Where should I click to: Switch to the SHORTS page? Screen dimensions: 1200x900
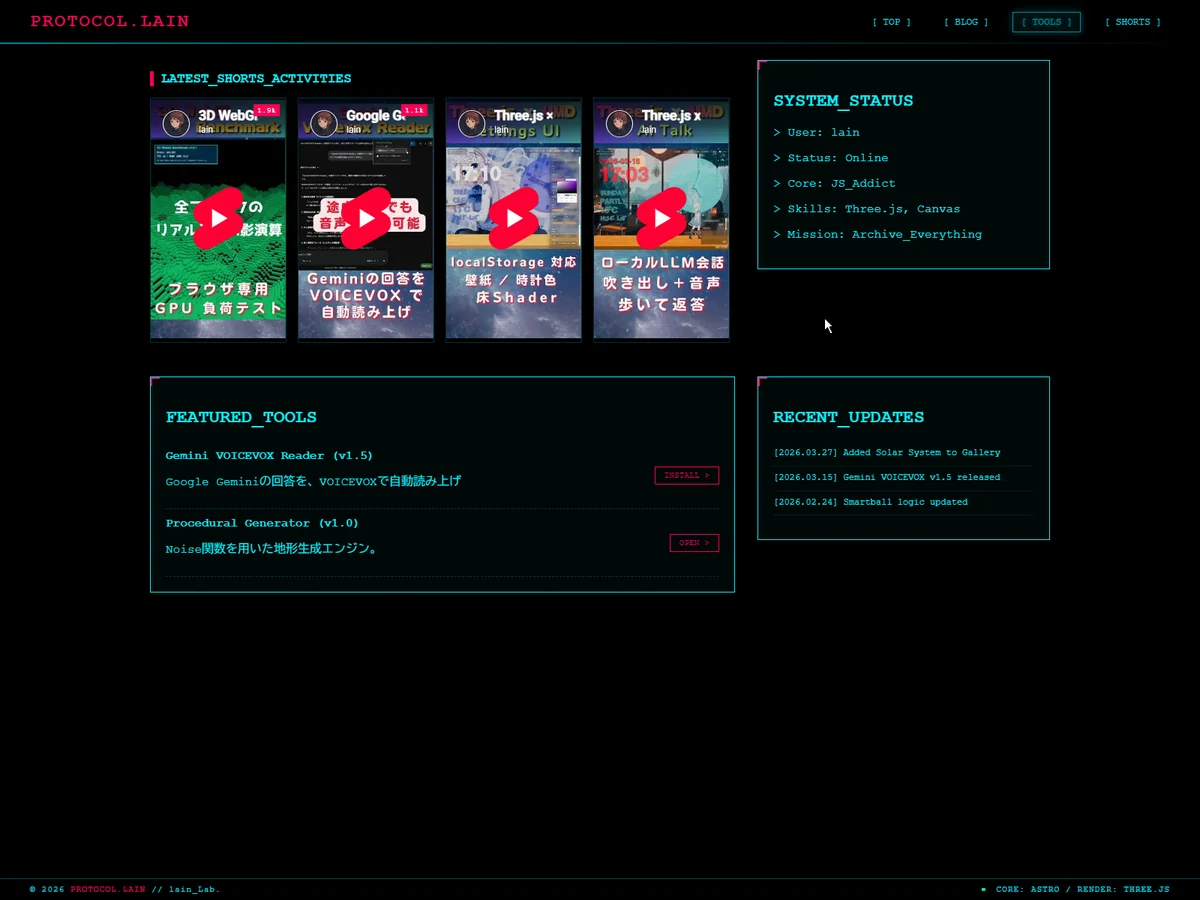click(1132, 22)
